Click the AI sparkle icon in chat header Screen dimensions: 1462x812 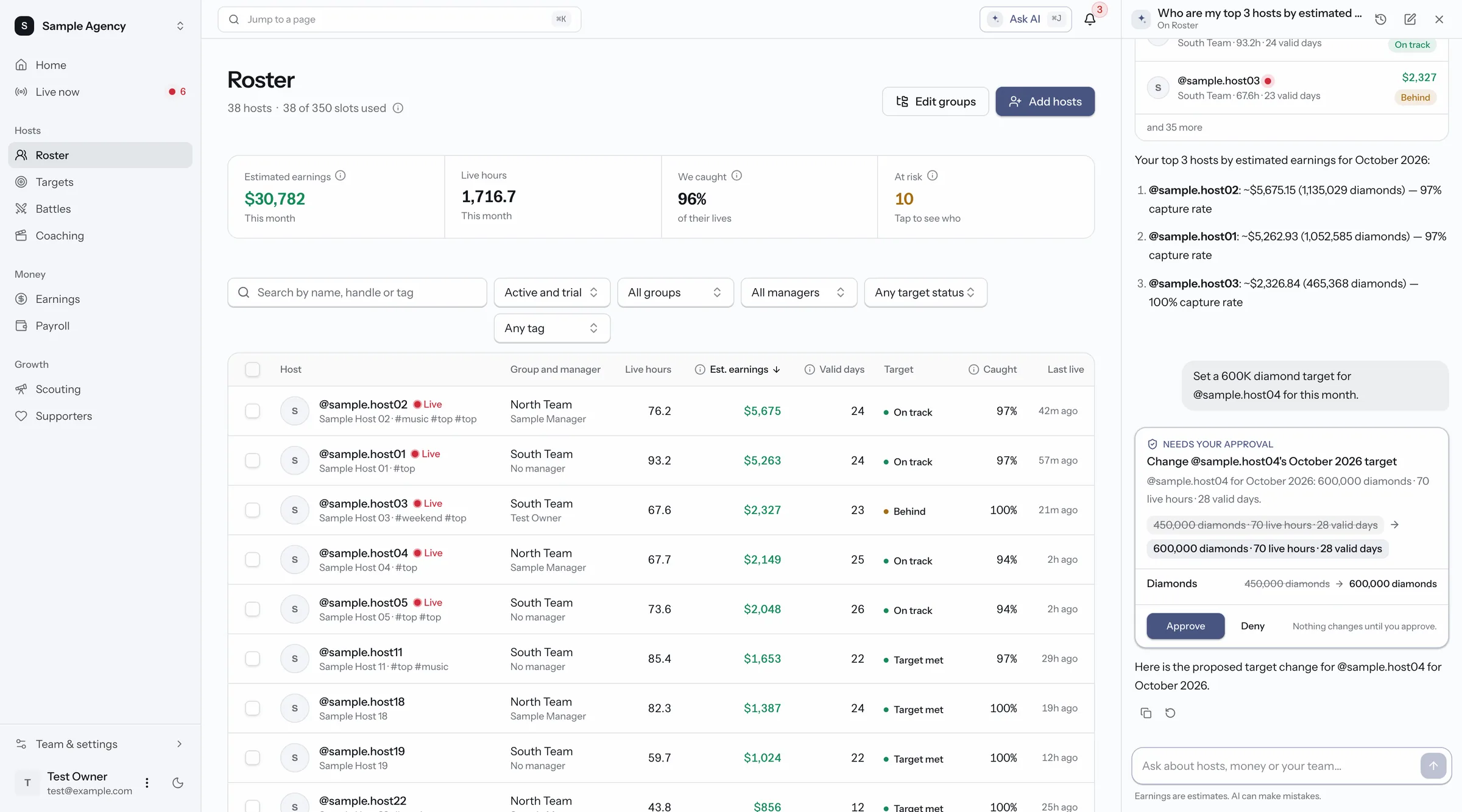pos(1142,19)
